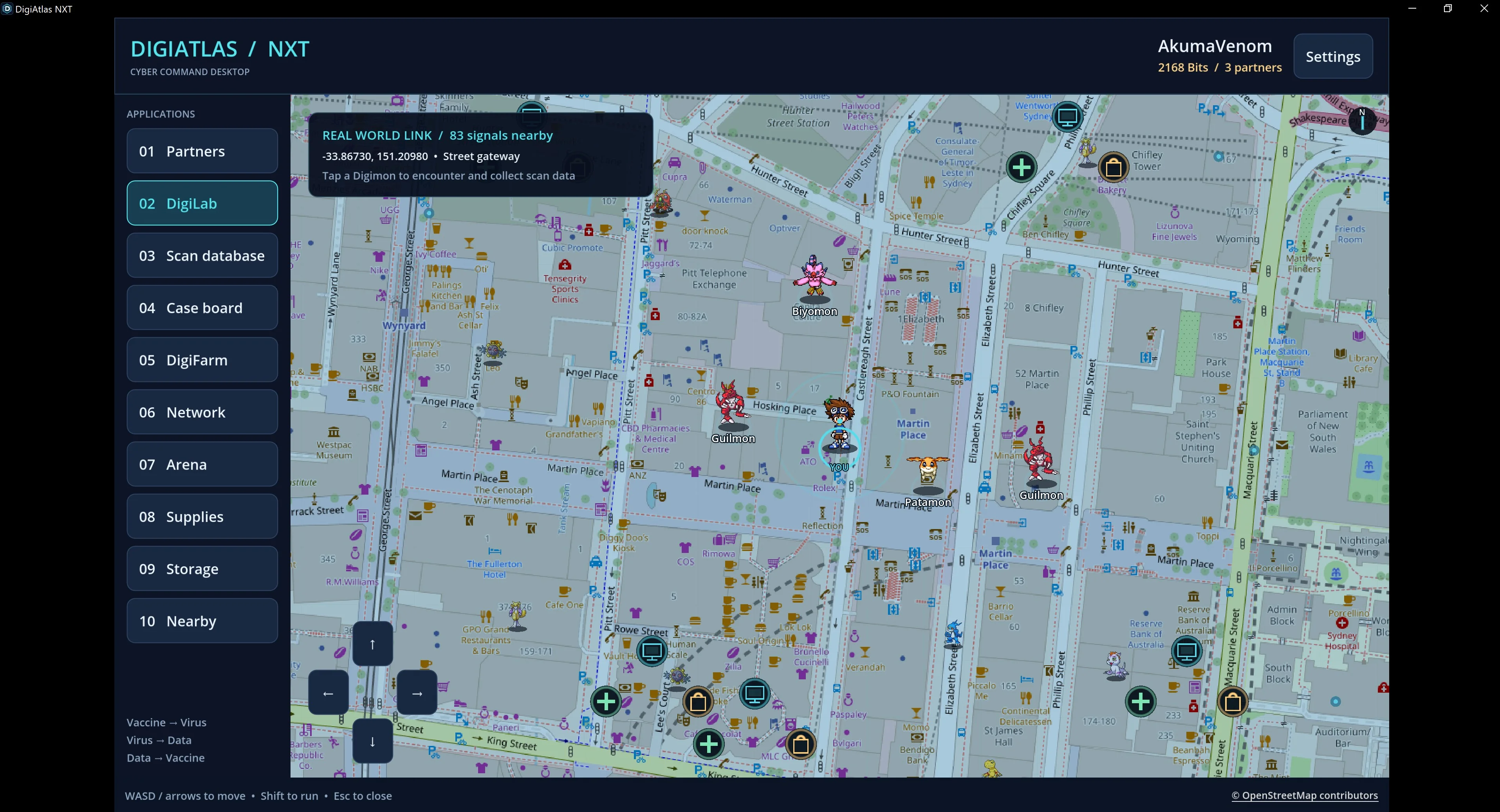The image size is (1500, 812).
Task: Click the 'WASD / arrows to move' hint
Action: [x=185, y=796]
